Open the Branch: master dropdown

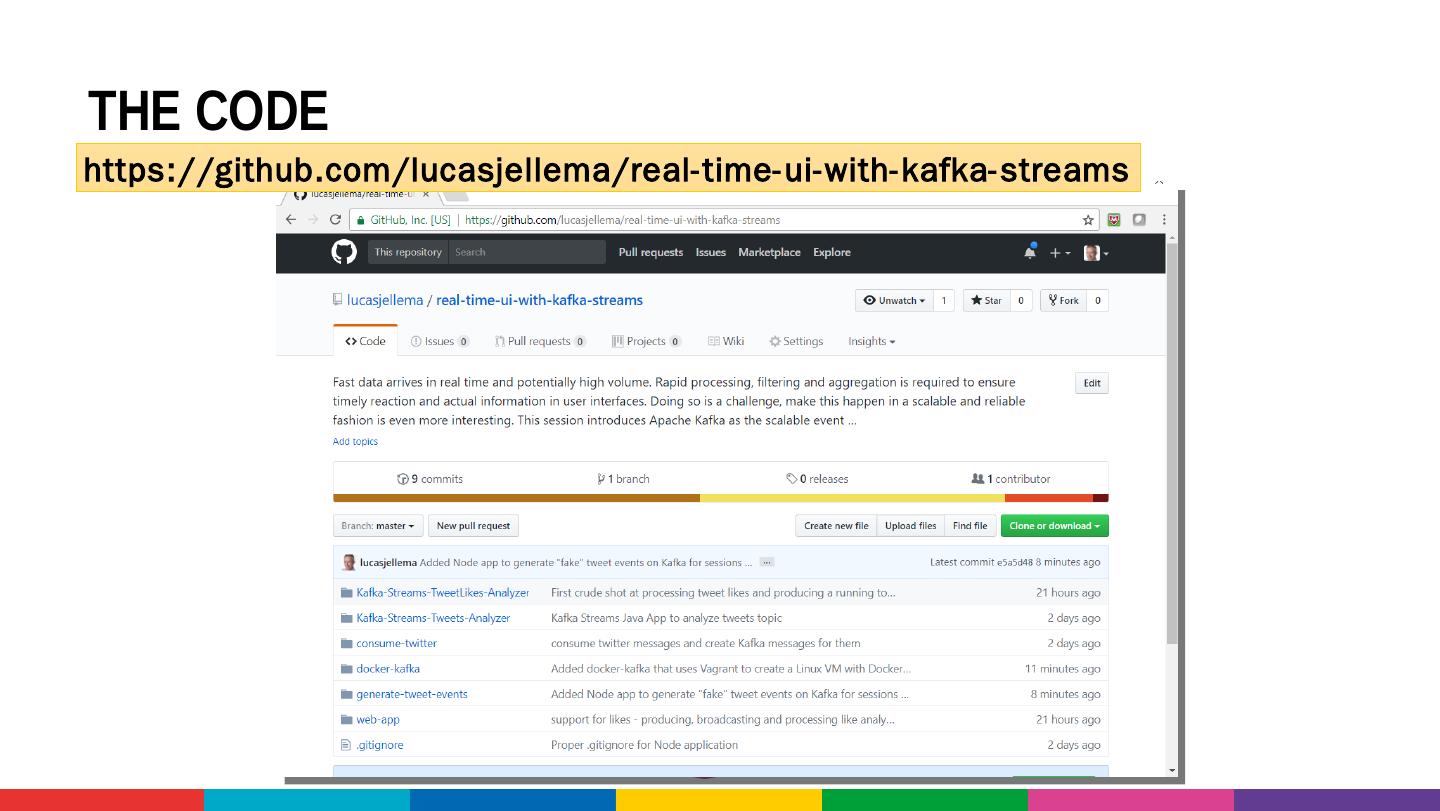click(x=377, y=526)
